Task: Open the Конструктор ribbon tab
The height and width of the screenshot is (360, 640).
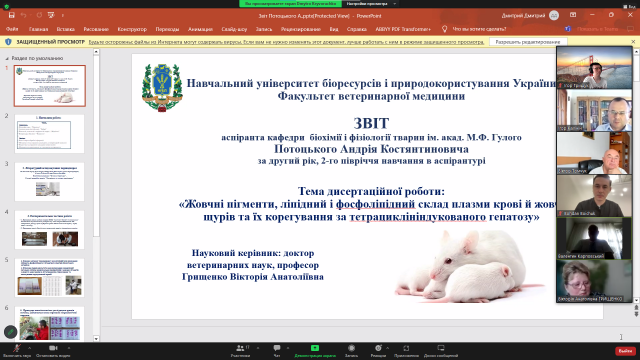Action: coord(132,29)
